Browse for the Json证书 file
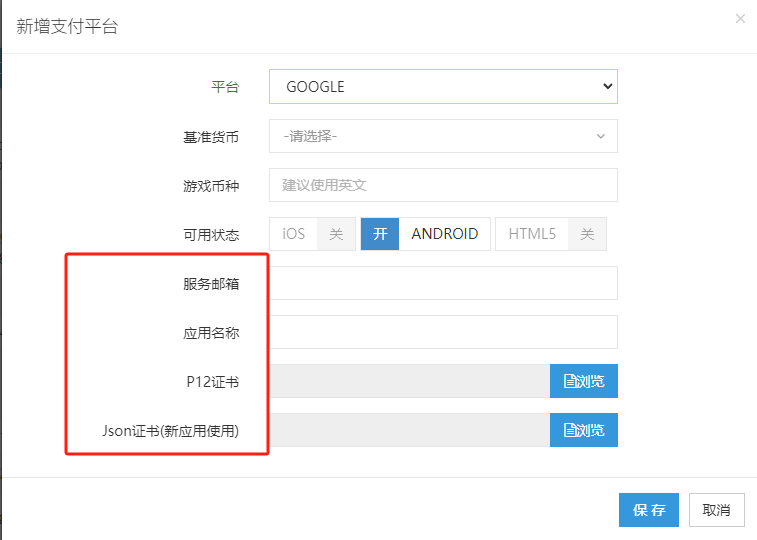The image size is (757, 540). point(584,430)
